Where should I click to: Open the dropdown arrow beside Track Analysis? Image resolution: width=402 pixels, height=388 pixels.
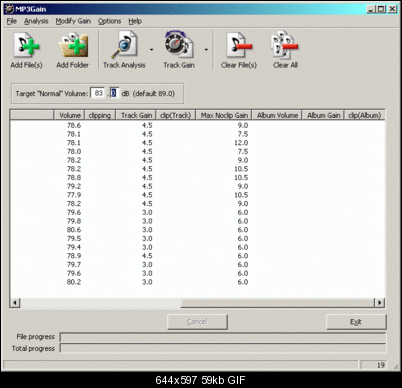pos(152,50)
